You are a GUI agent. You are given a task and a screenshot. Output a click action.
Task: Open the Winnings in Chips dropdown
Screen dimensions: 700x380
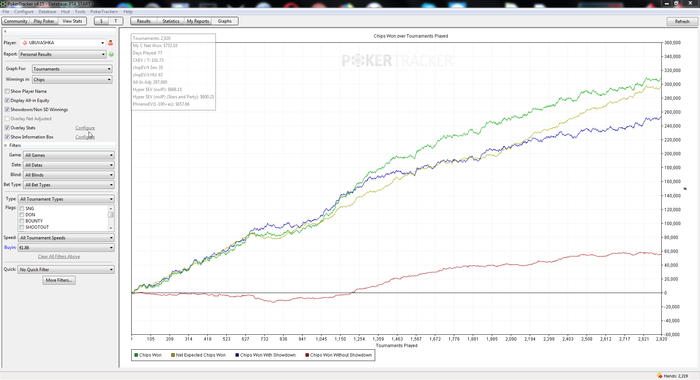click(x=72, y=79)
